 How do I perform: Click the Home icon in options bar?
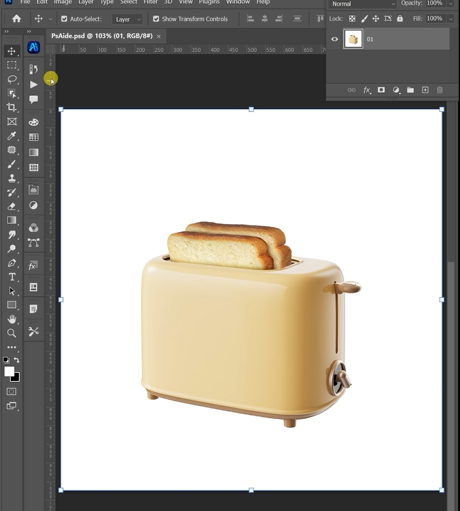pos(16,19)
